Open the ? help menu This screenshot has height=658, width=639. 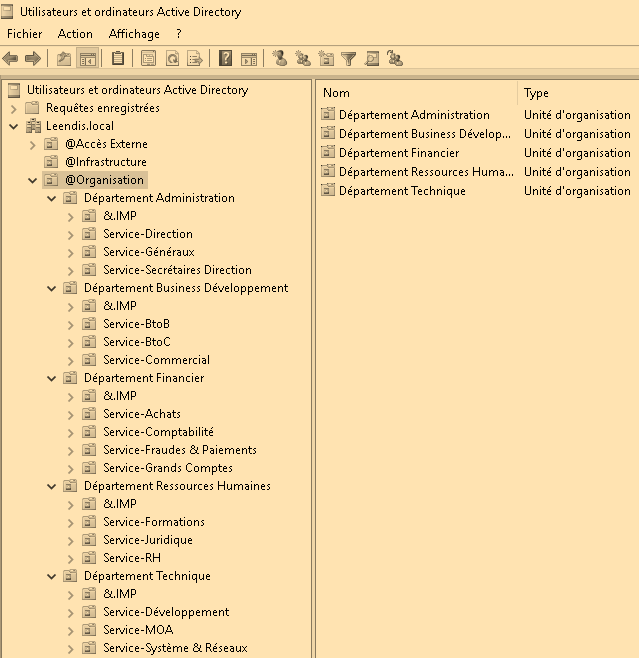179,34
